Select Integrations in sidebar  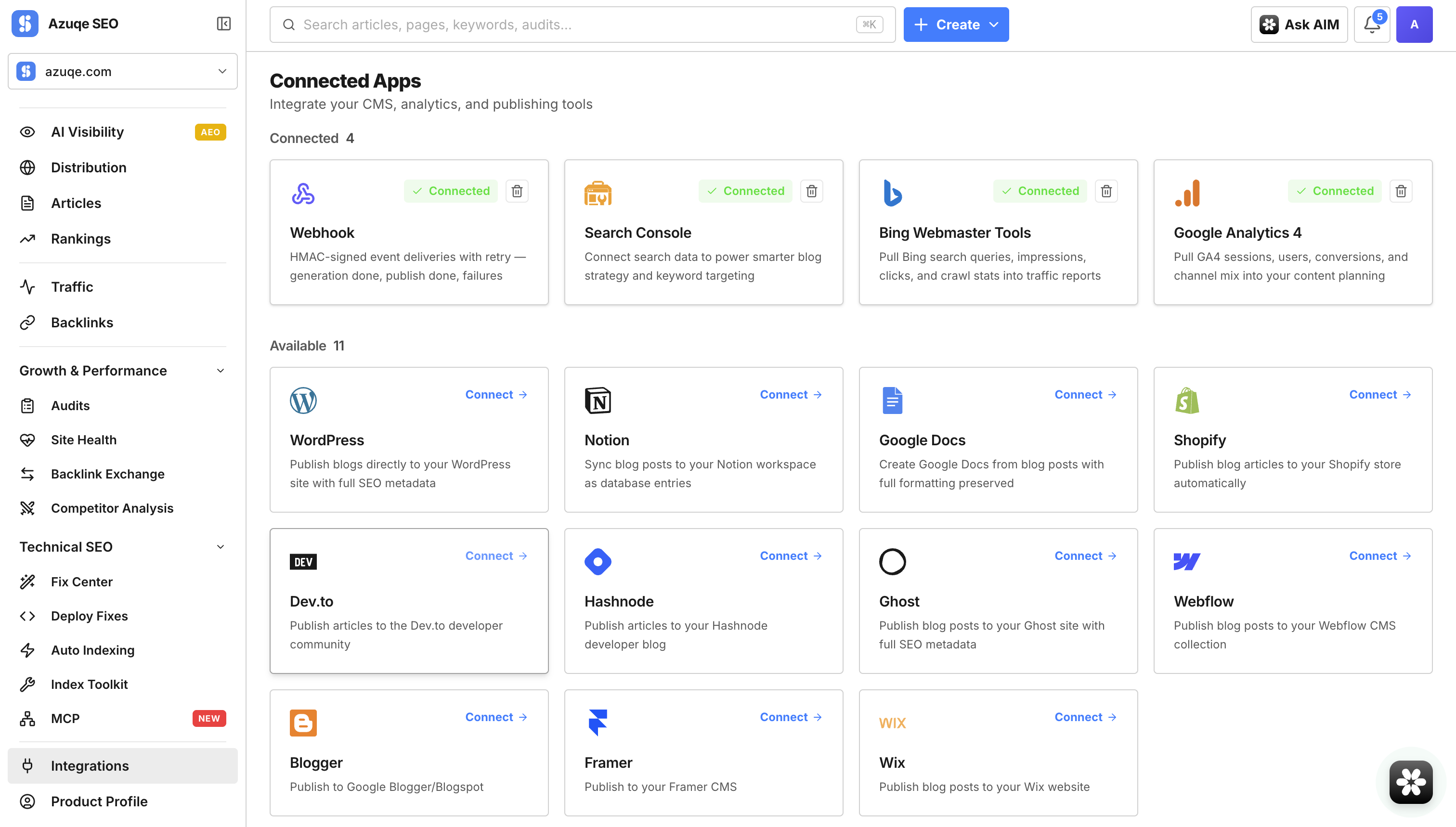(123, 766)
